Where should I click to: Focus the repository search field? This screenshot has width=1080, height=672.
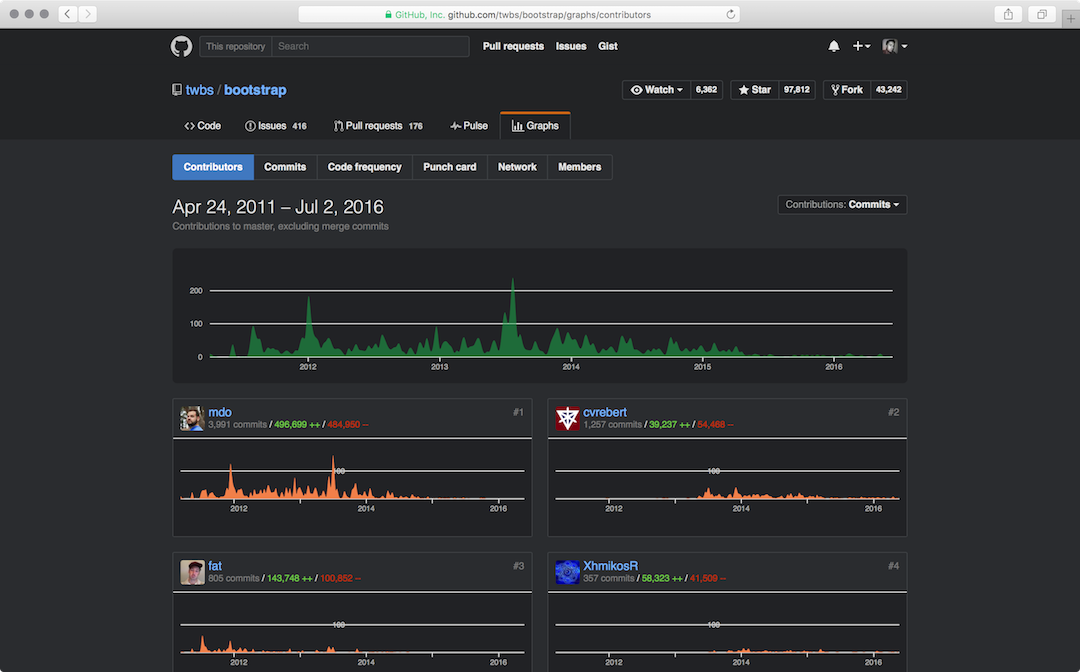click(370, 46)
